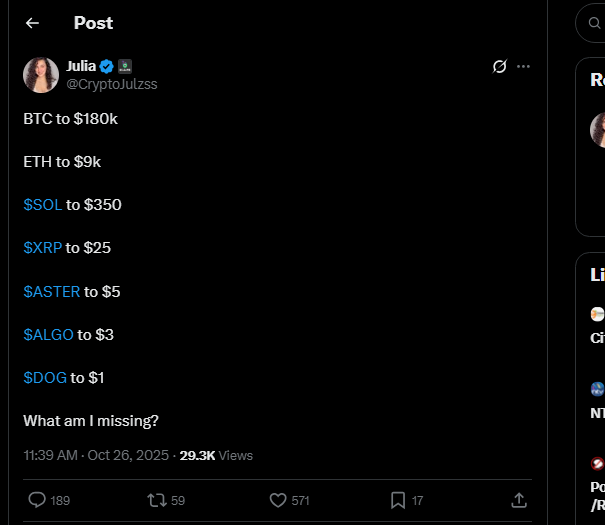Click the search magnifier icon
The width and height of the screenshot is (605, 525).
point(591,23)
